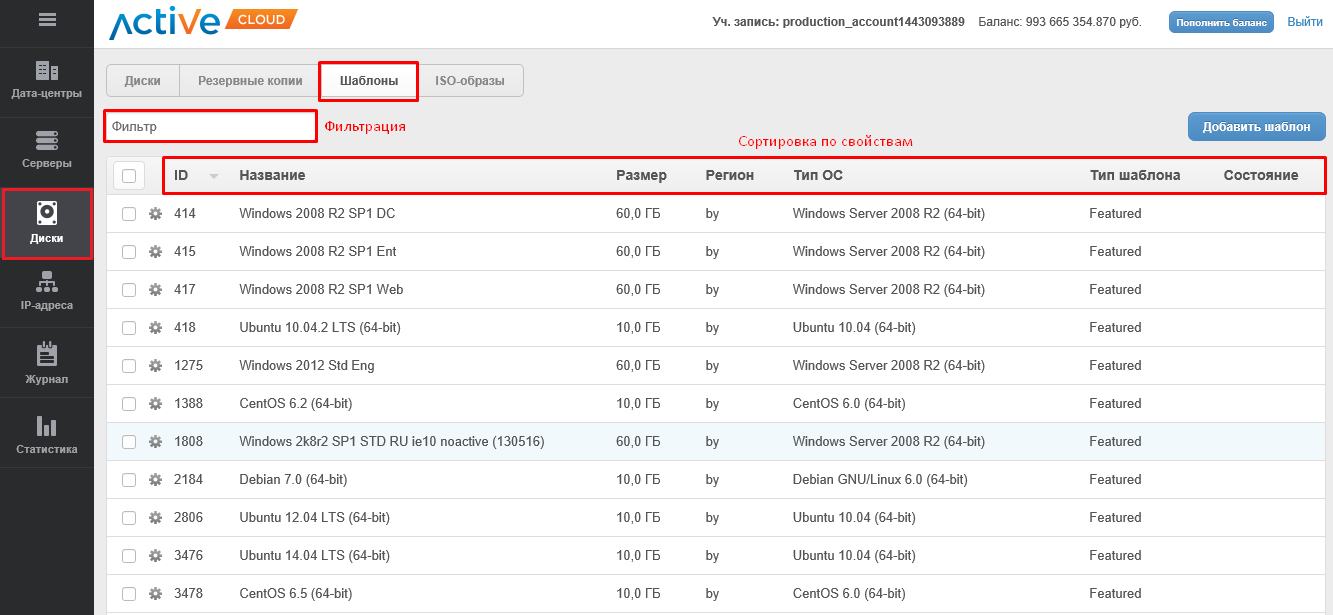This screenshot has width=1333, height=615.
Task: Click gear icon for template 414
Action: [155, 213]
